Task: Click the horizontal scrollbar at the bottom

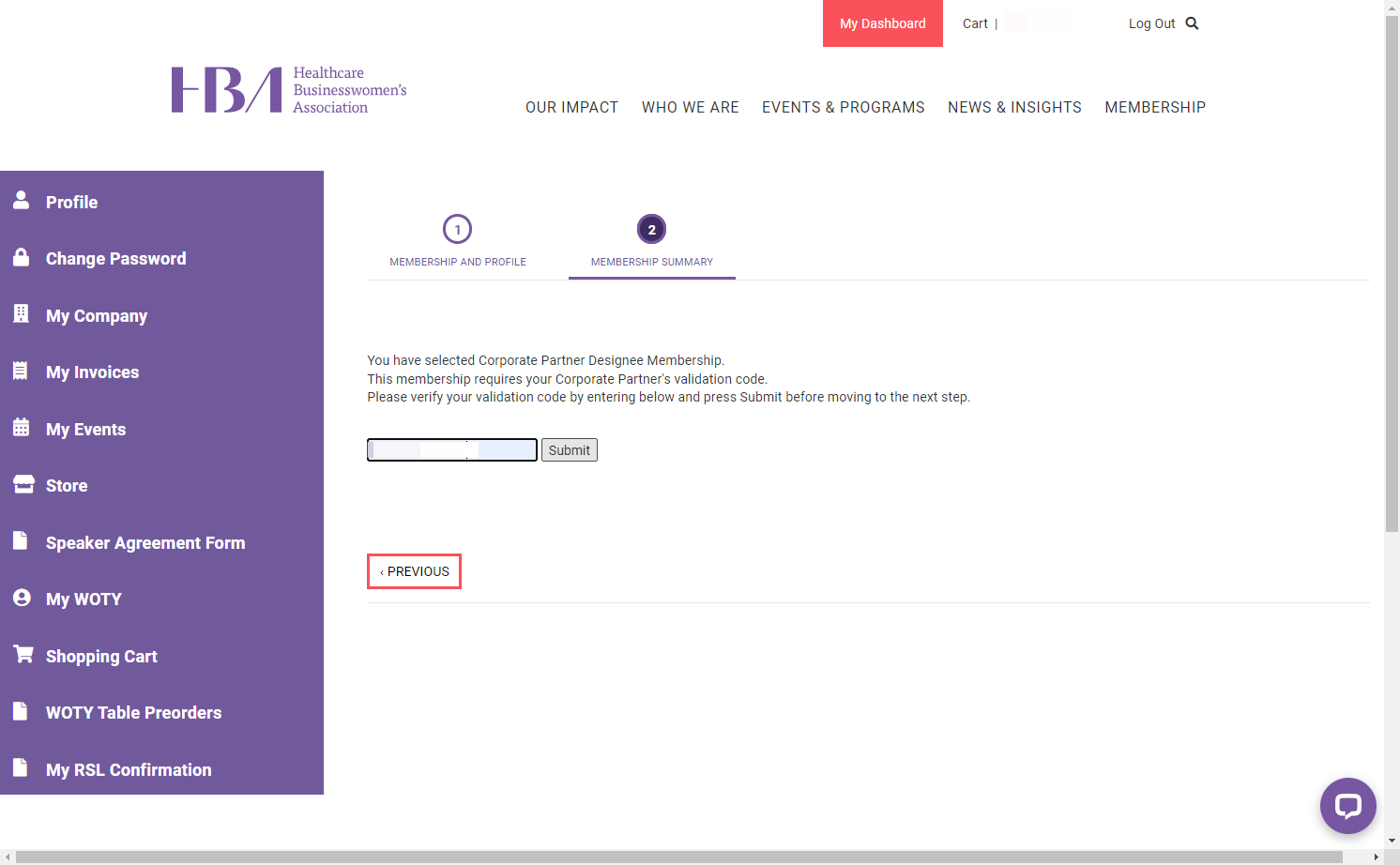Action: [679, 857]
